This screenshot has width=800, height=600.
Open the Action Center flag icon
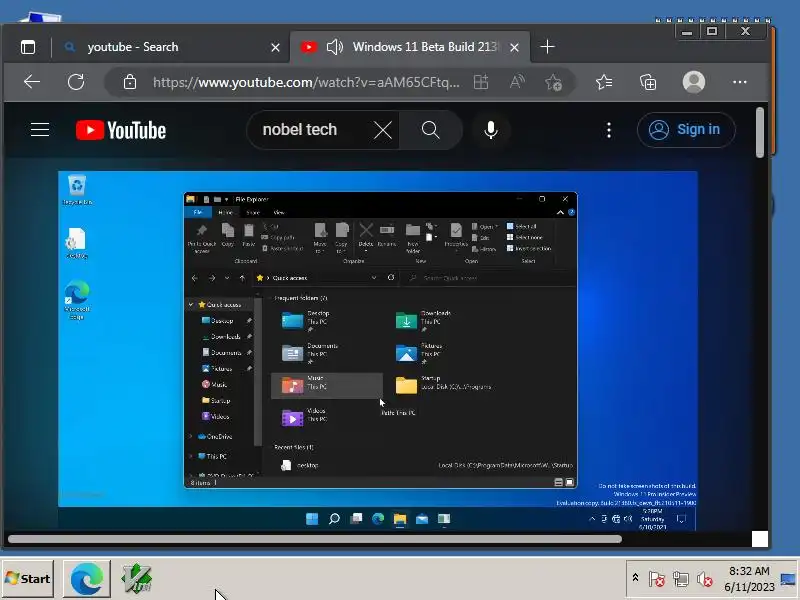pyautogui.click(x=656, y=579)
